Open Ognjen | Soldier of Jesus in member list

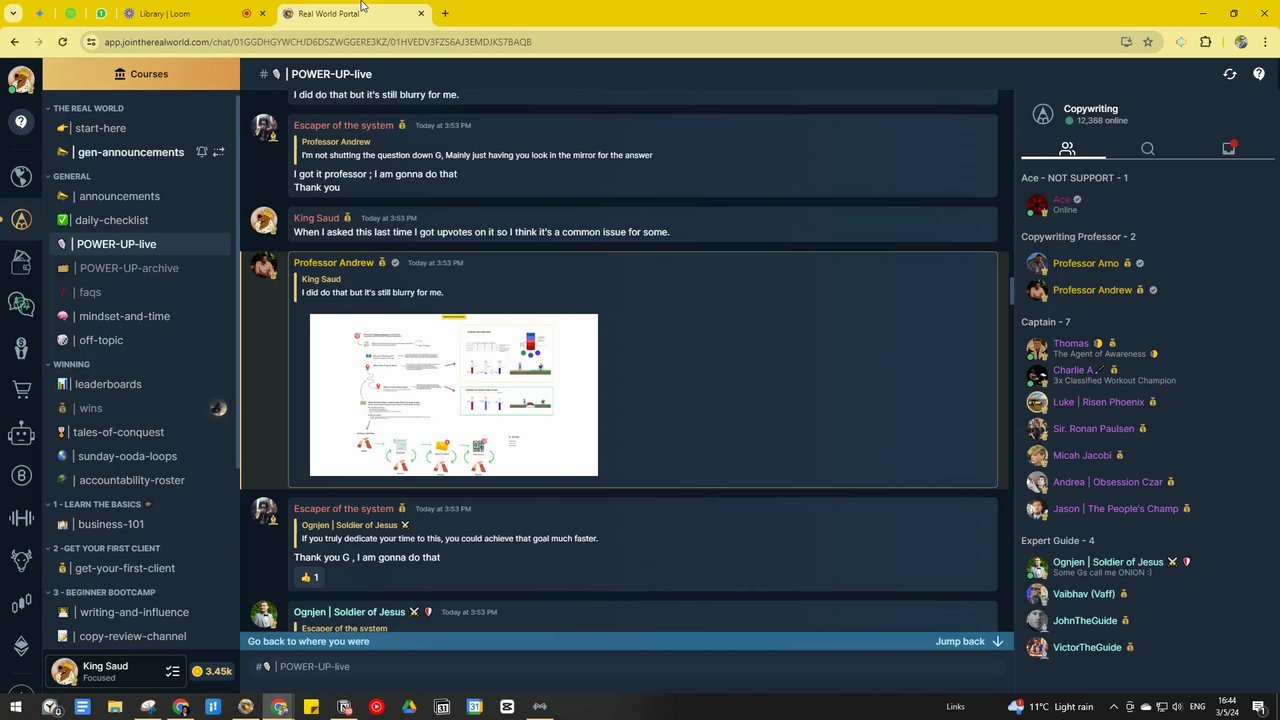coord(1108,561)
